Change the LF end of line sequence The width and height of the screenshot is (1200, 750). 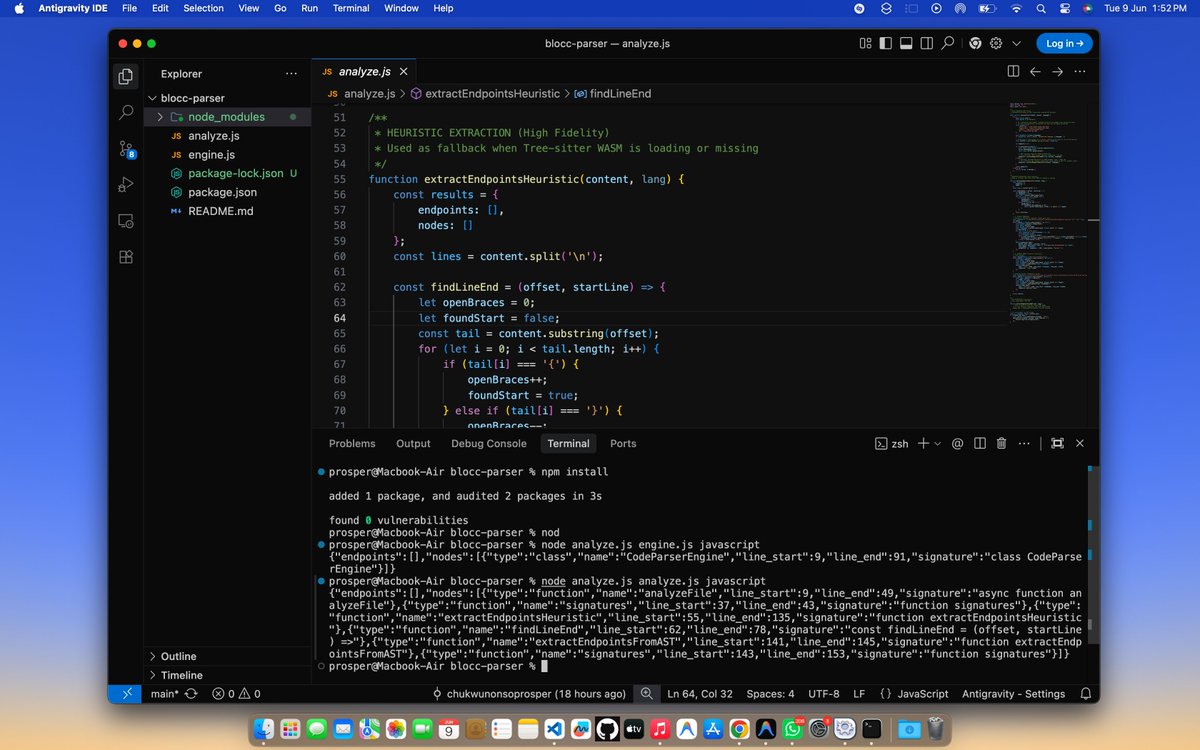[859, 694]
